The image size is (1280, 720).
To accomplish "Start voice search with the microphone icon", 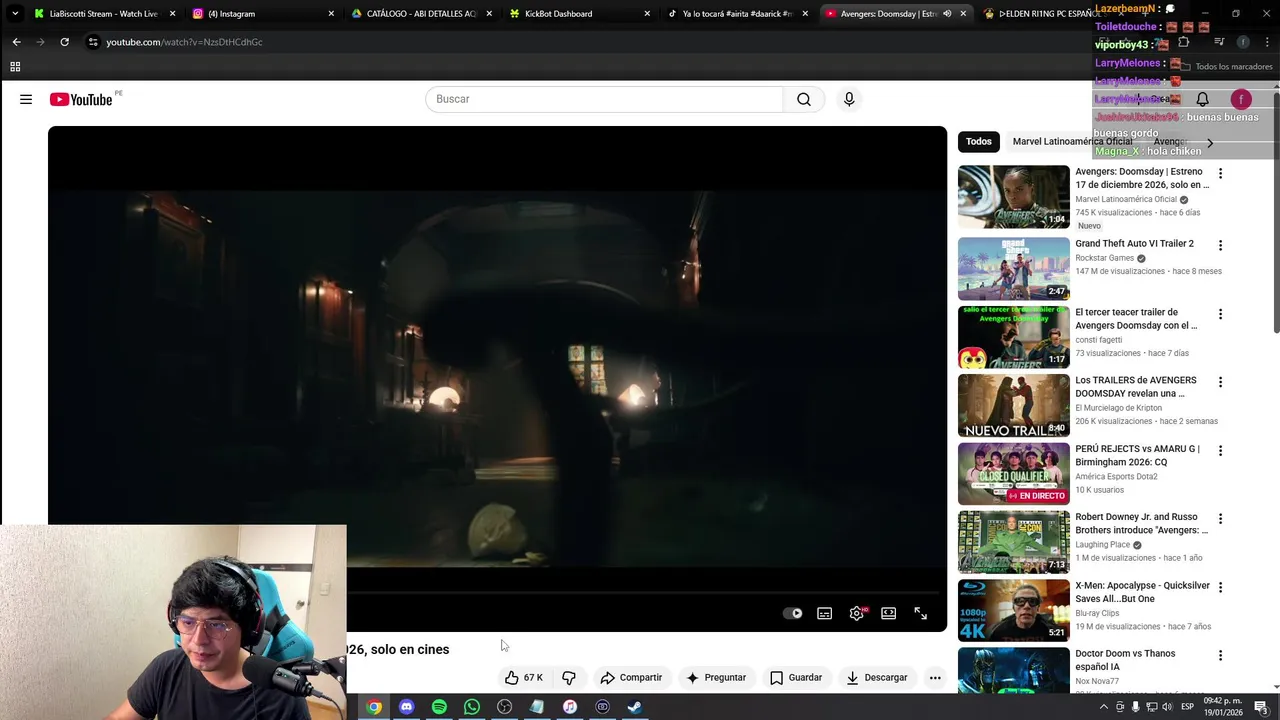I will click(849, 99).
